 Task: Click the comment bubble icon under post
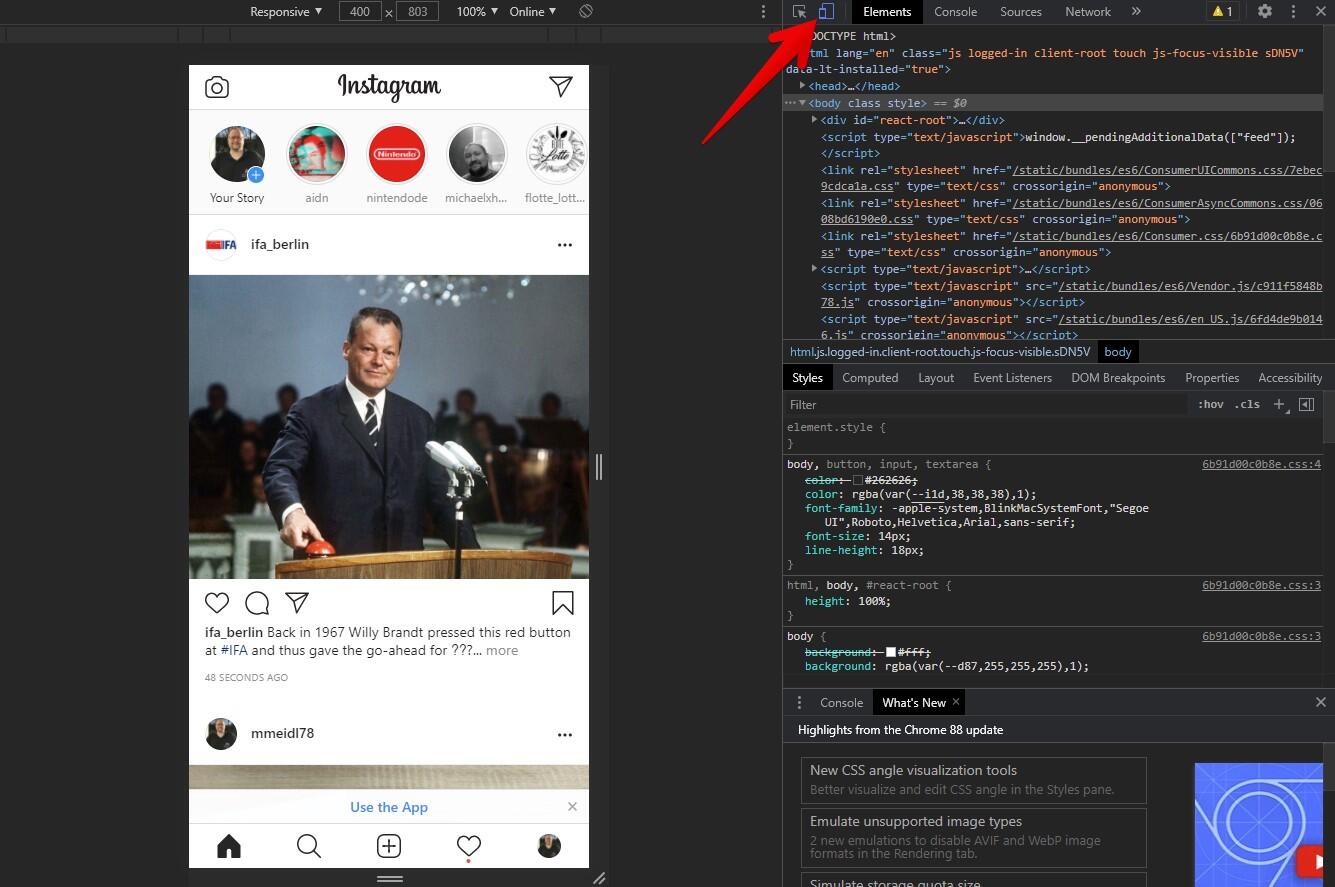pos(257,602)
